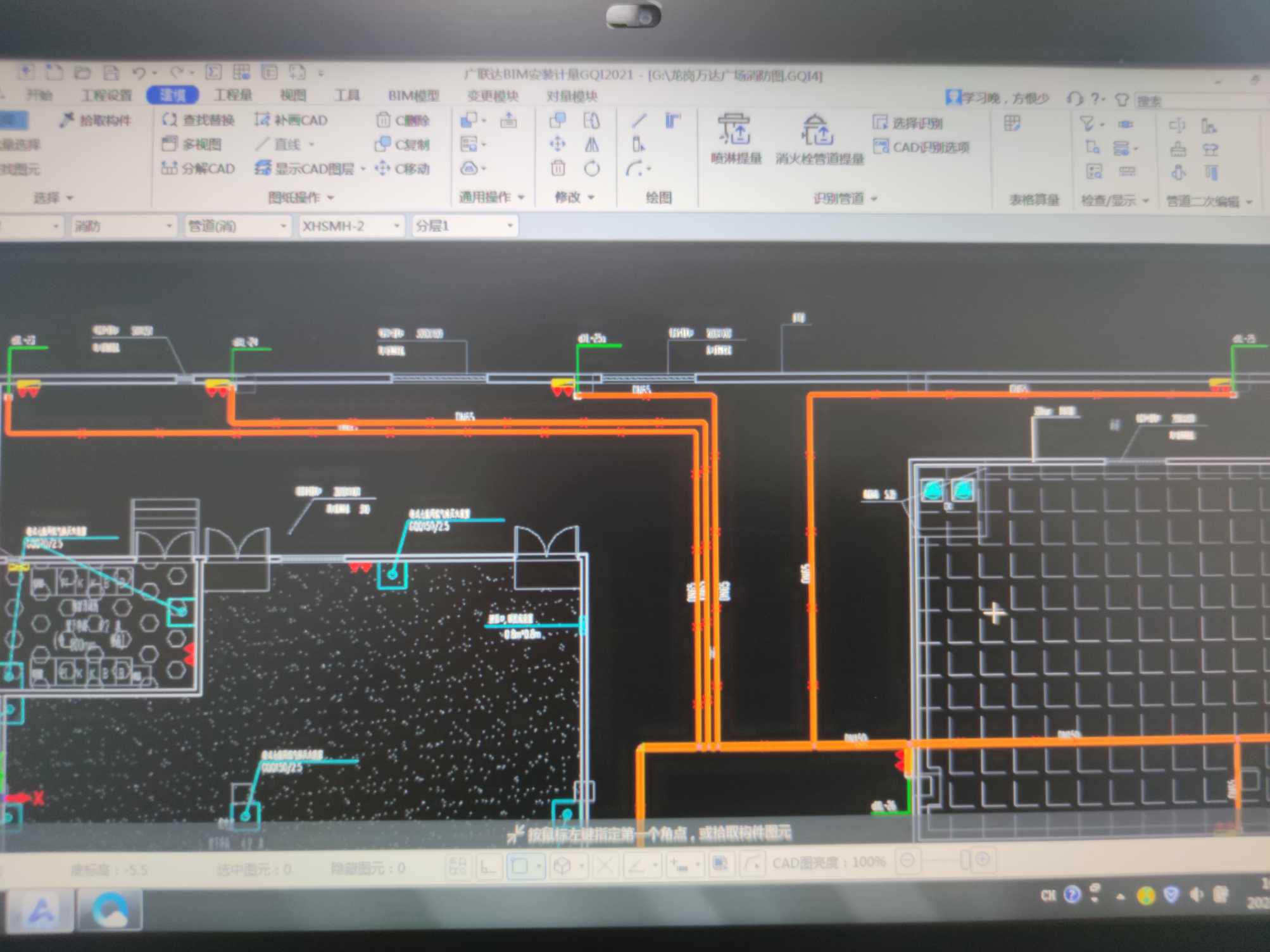Expand the 管道(消) type dropdown

click(x=237, y=226)
